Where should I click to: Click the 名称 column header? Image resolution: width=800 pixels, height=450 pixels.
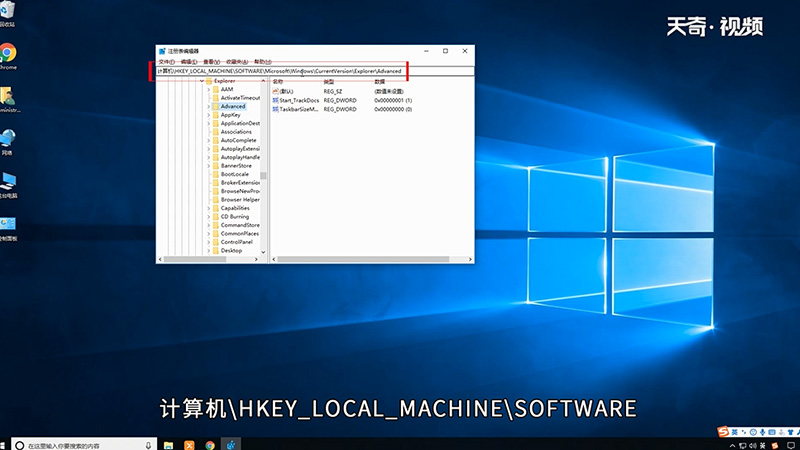coord(278,82)
